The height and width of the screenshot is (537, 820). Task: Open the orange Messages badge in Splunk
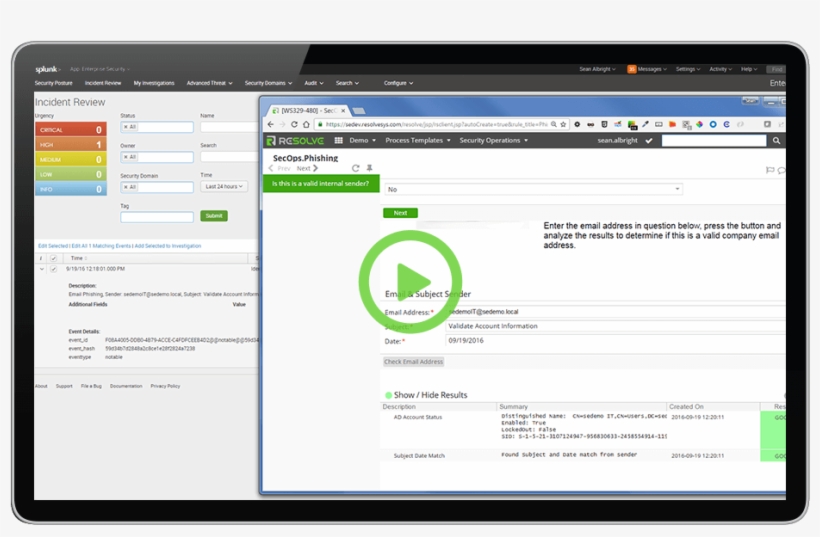click(x=632, y=69)
